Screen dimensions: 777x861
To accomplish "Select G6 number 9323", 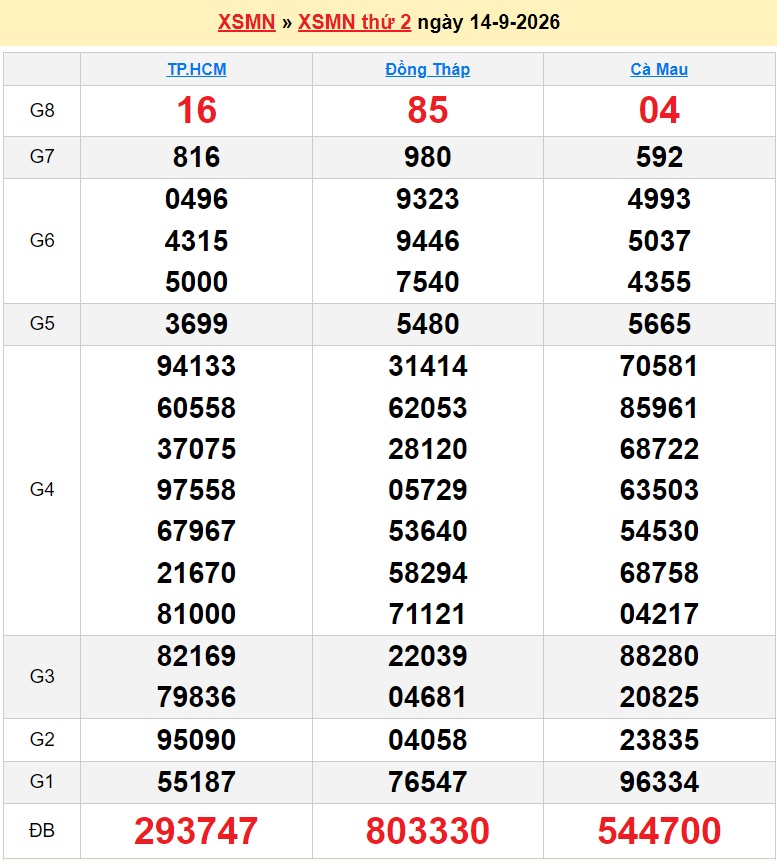I will [x=428, y=199].
